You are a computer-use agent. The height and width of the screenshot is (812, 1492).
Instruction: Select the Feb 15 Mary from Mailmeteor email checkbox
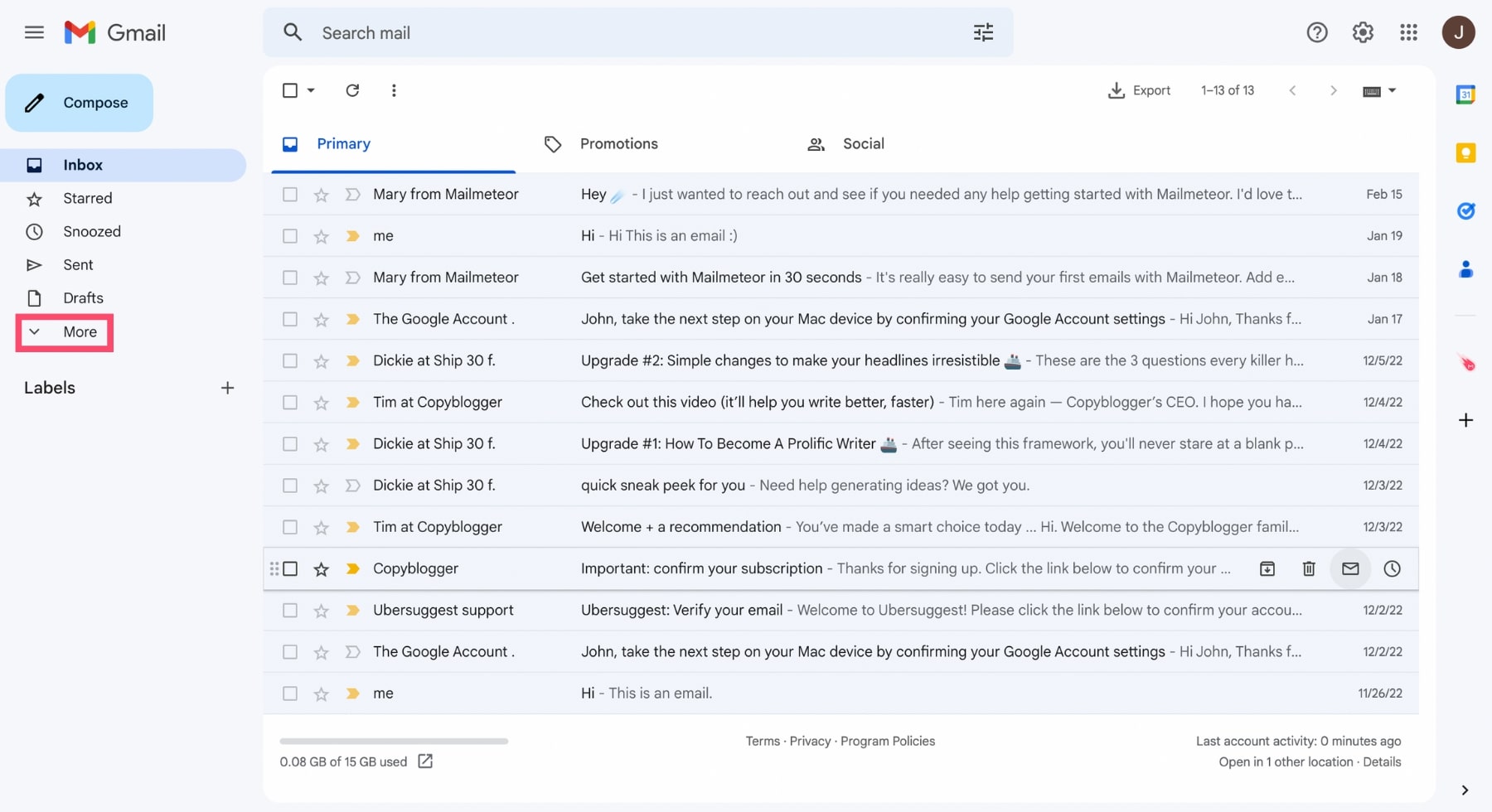(289, 195)
